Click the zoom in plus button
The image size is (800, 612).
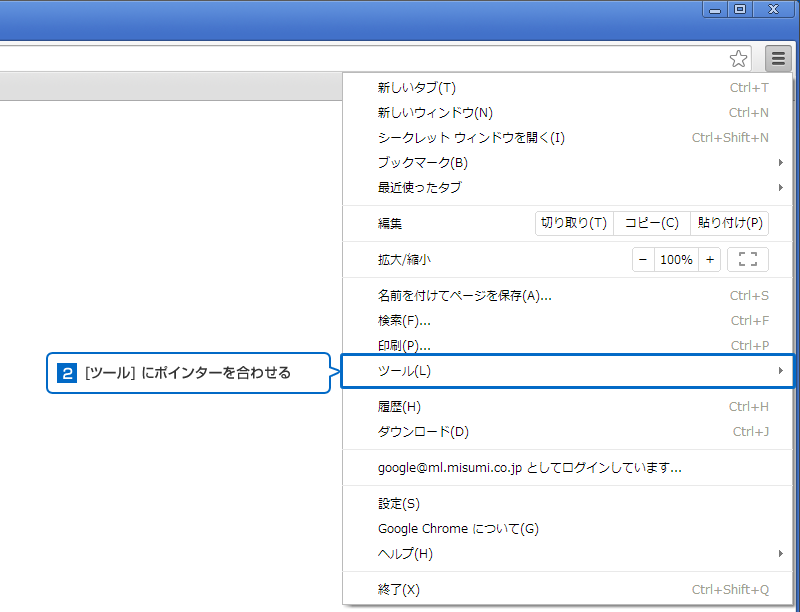coord(709,260)
